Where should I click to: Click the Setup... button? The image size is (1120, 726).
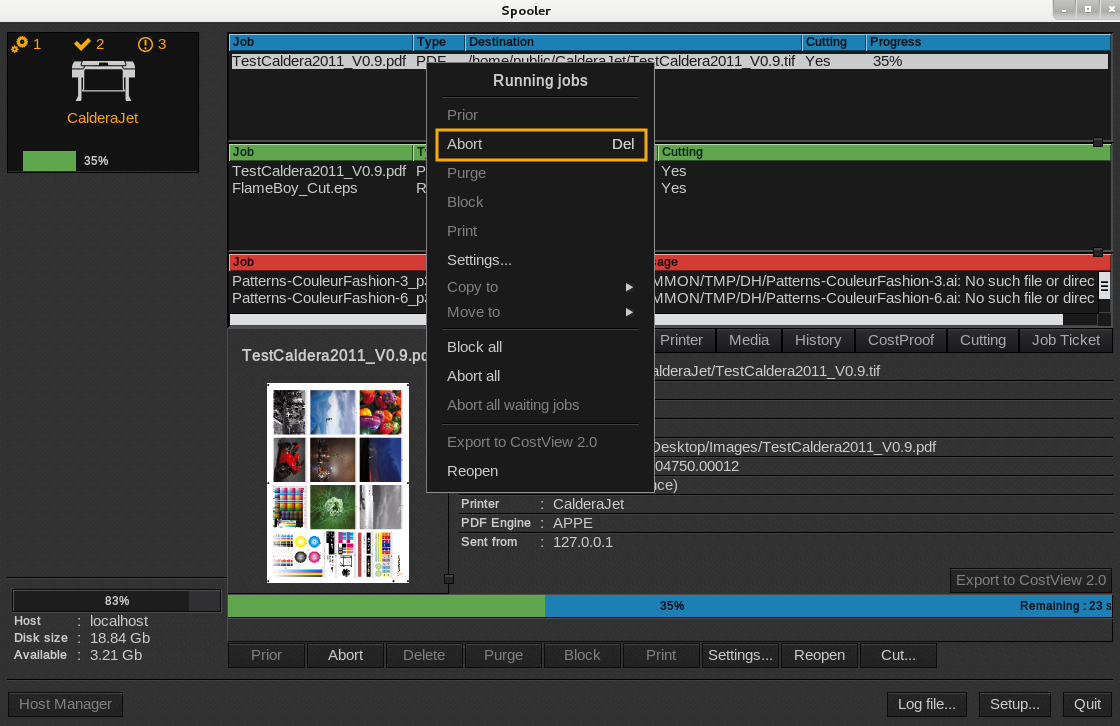[1015, 704]
